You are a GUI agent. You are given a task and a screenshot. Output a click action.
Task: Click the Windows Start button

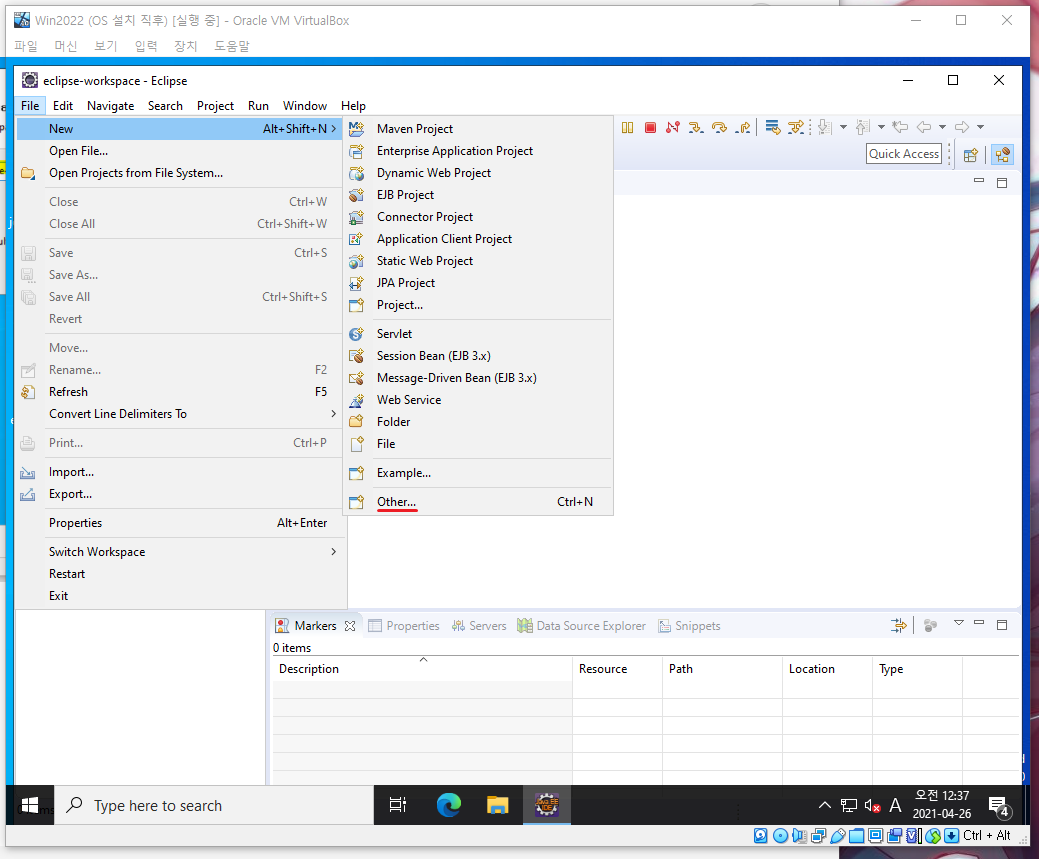(x=30, y=805)
